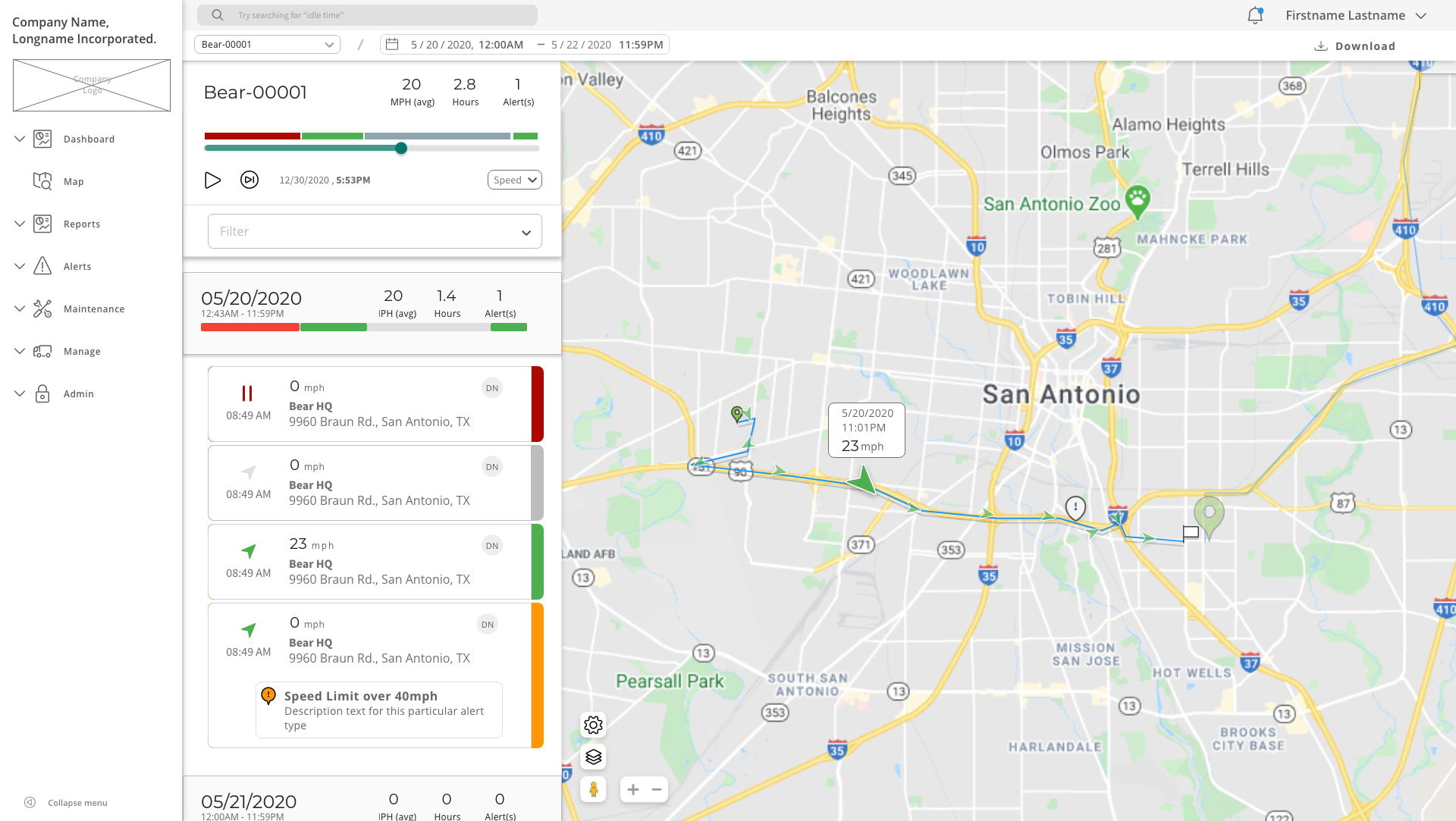Open the Speed selector dropdown
The width and height of the screenshot is (1456, 821).
(514, 180)
